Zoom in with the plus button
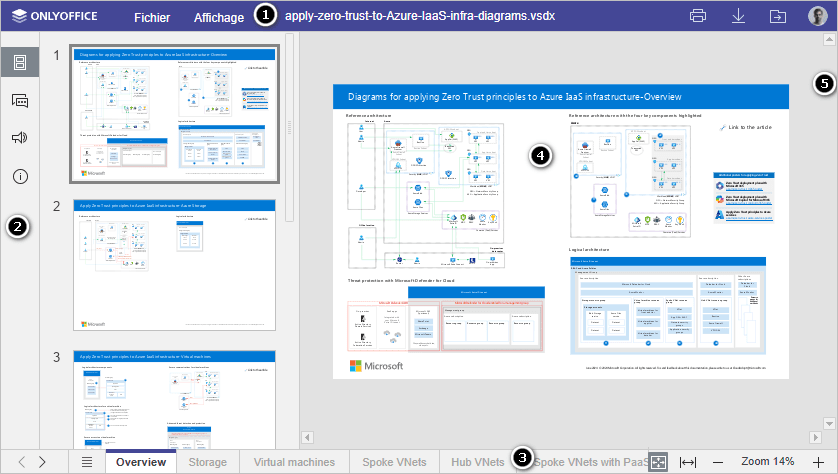The height and width of the screenshot is (474, 838). coord(818,462)
